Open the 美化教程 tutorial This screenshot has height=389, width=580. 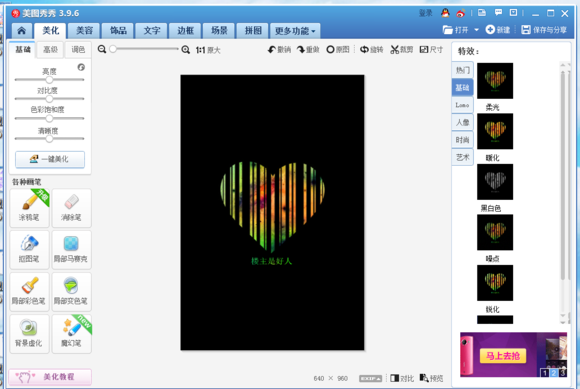point(50,377)
